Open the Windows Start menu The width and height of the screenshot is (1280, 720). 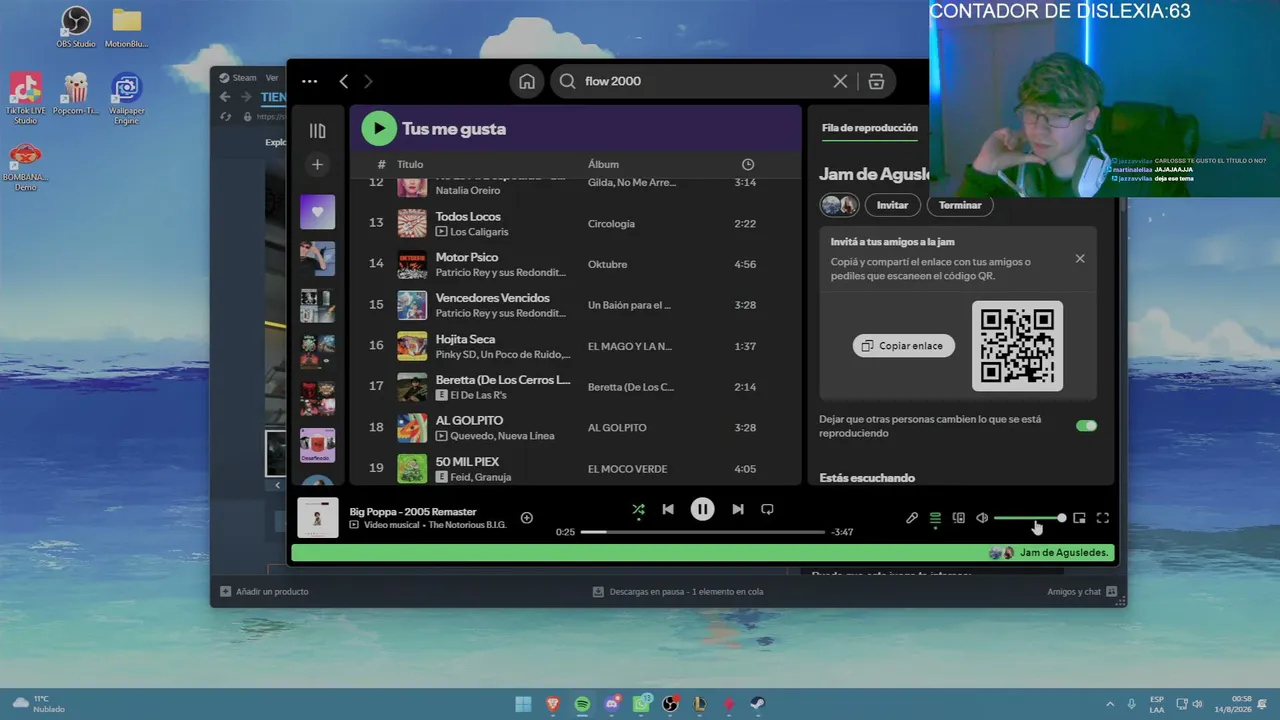coord(523,704)
